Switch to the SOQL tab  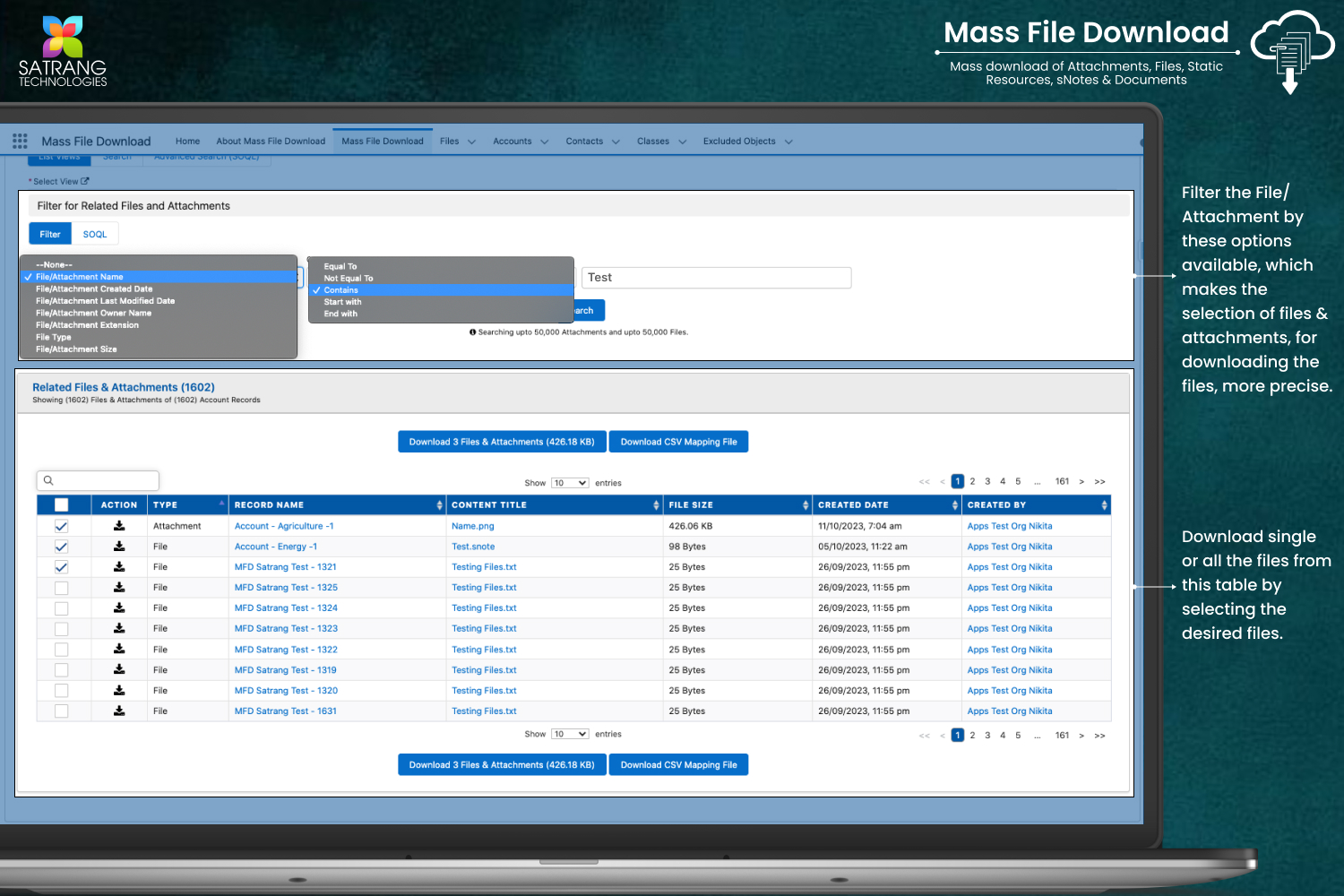coord(95,235)
